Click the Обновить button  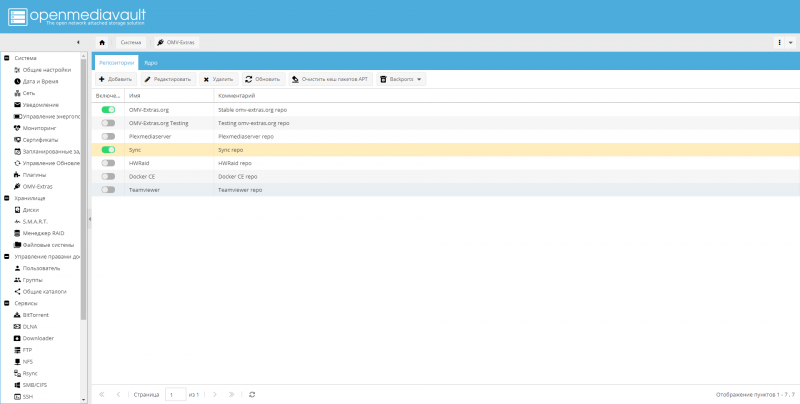coord(263,79)
